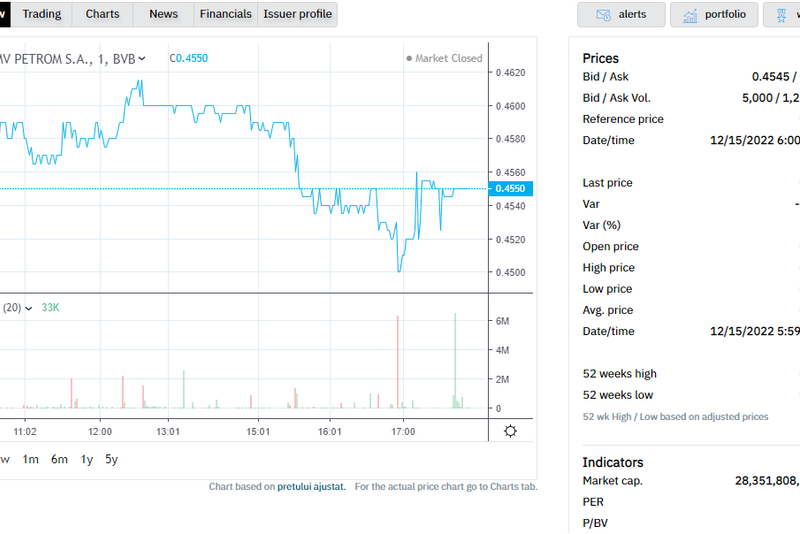
Task: Click the 33K volume value label
Action: (50, 308)
